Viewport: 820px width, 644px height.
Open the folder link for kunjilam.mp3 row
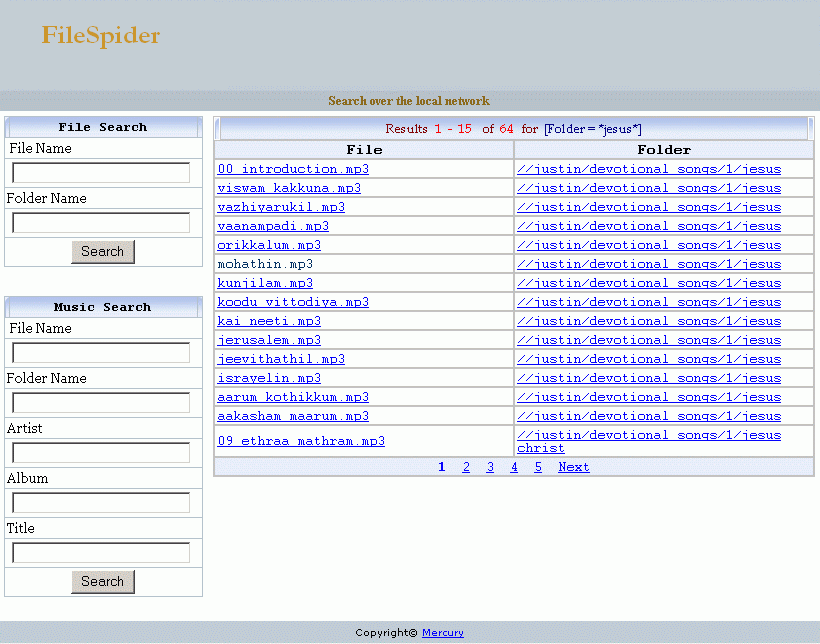click(649, 283)
